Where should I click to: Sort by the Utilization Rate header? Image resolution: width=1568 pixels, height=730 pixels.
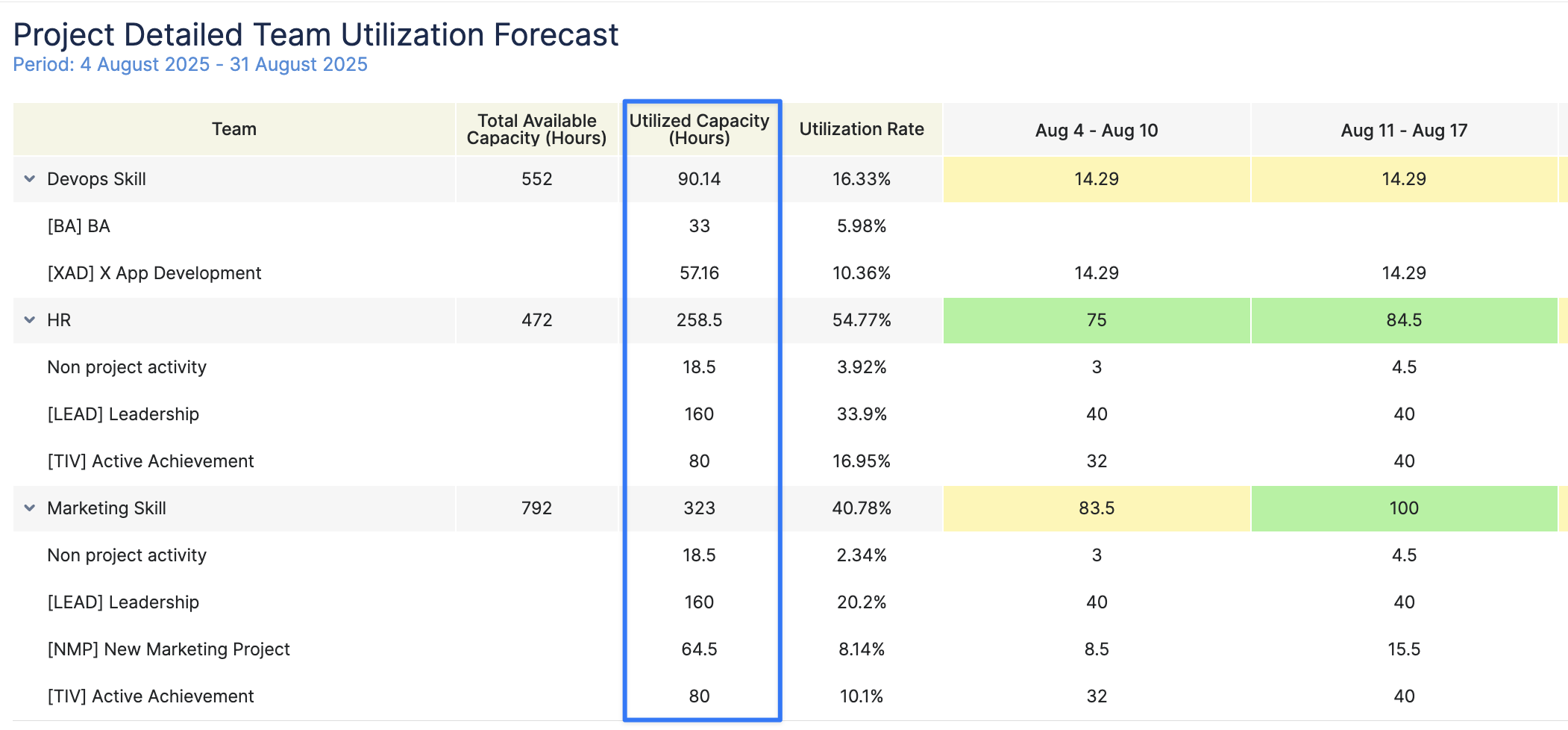tap(862, 129)
